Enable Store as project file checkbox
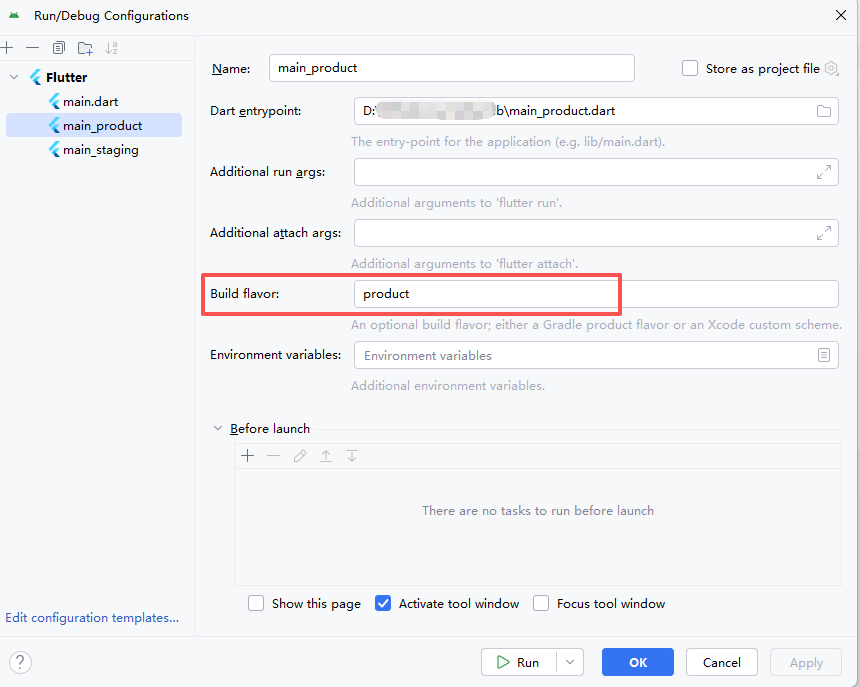Screen dimensions: 860x687 [x=690, y=68]
